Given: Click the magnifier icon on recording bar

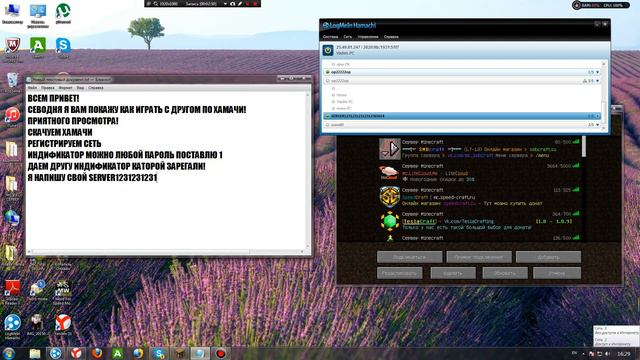Looking at the screenshot, I should [156, 4].
